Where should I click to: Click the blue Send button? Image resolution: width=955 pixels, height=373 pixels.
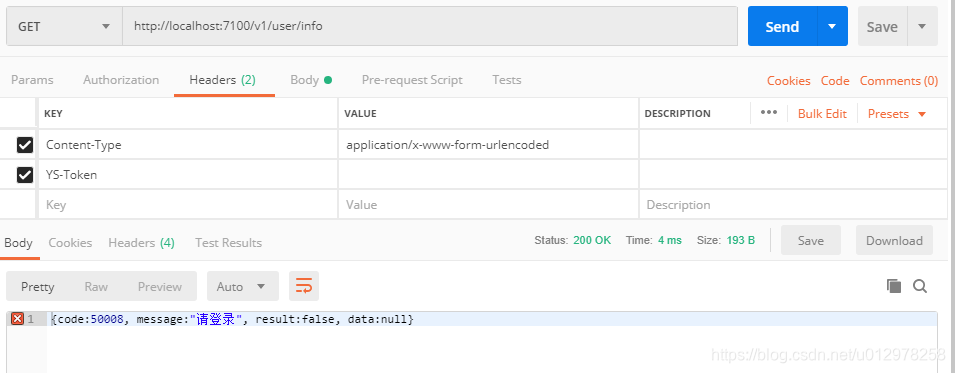782,26
